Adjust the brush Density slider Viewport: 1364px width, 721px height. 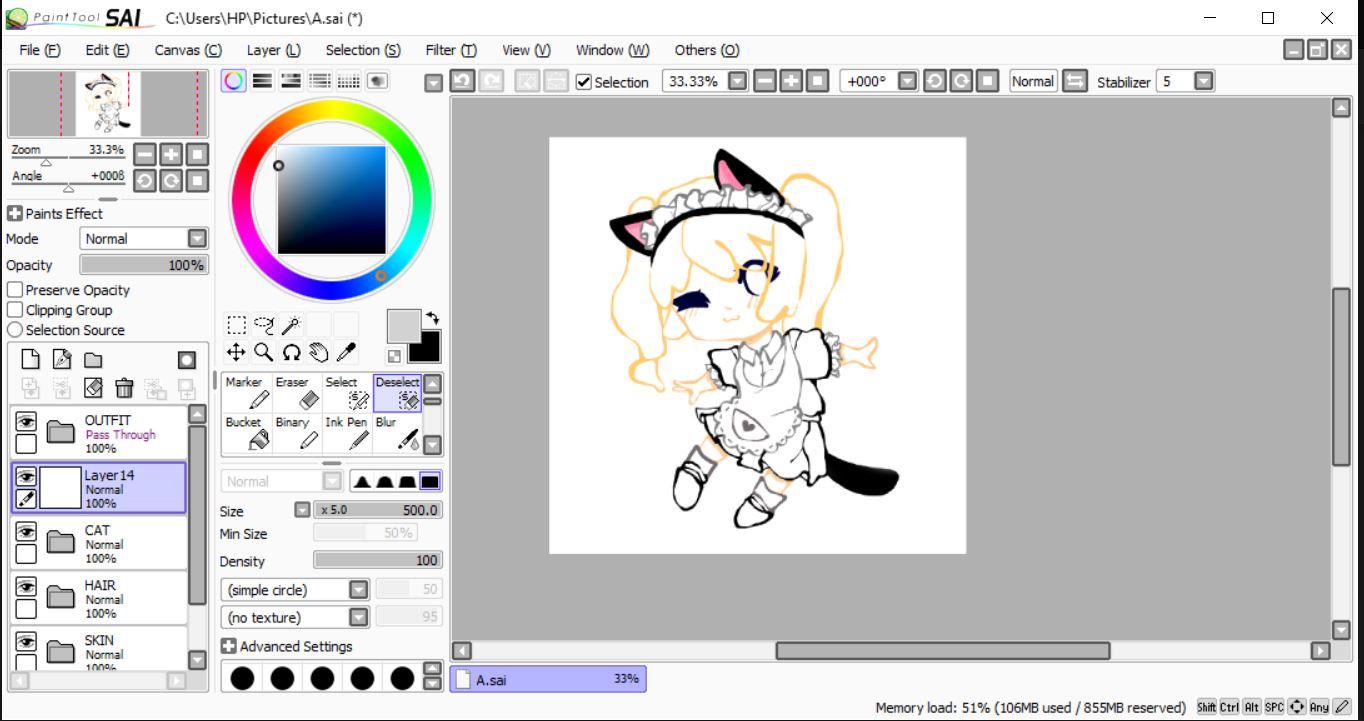[378, 560]
